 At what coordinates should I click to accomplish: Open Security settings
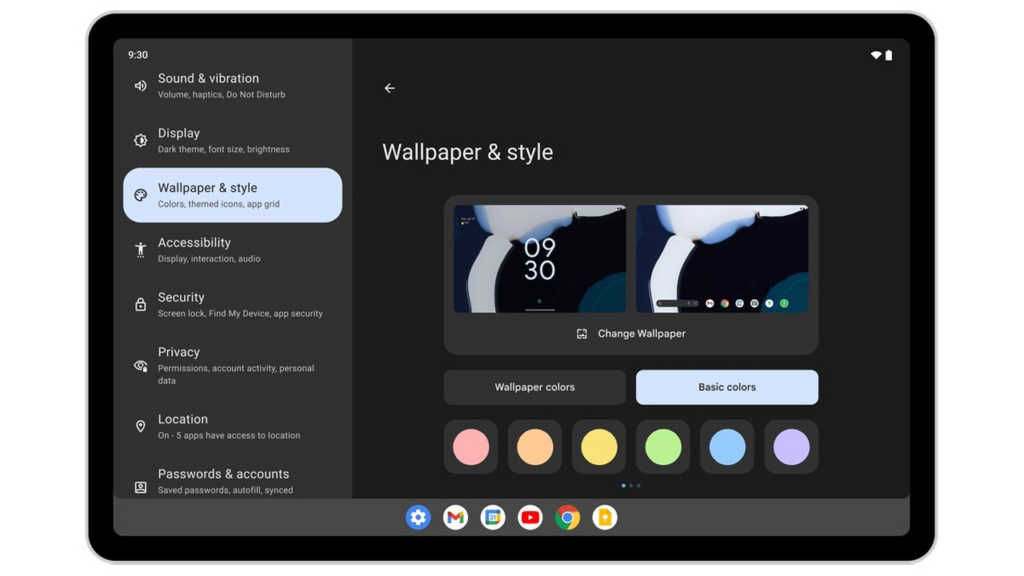(x=232, y=305)
